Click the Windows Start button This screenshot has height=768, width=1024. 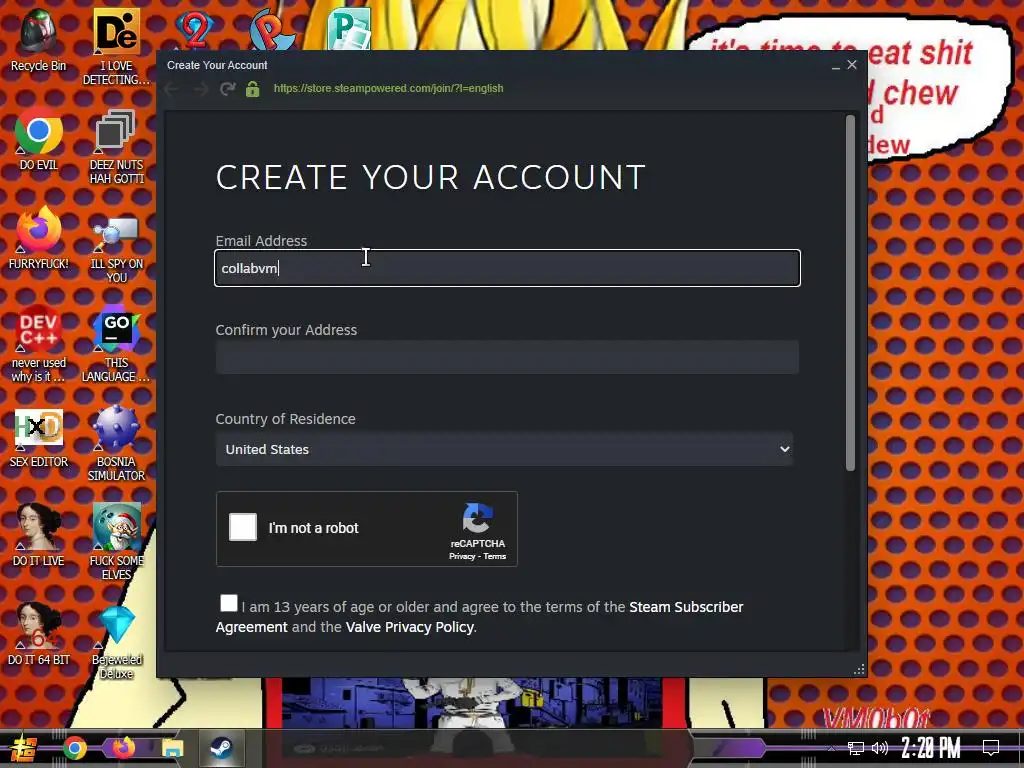point(22,748)
